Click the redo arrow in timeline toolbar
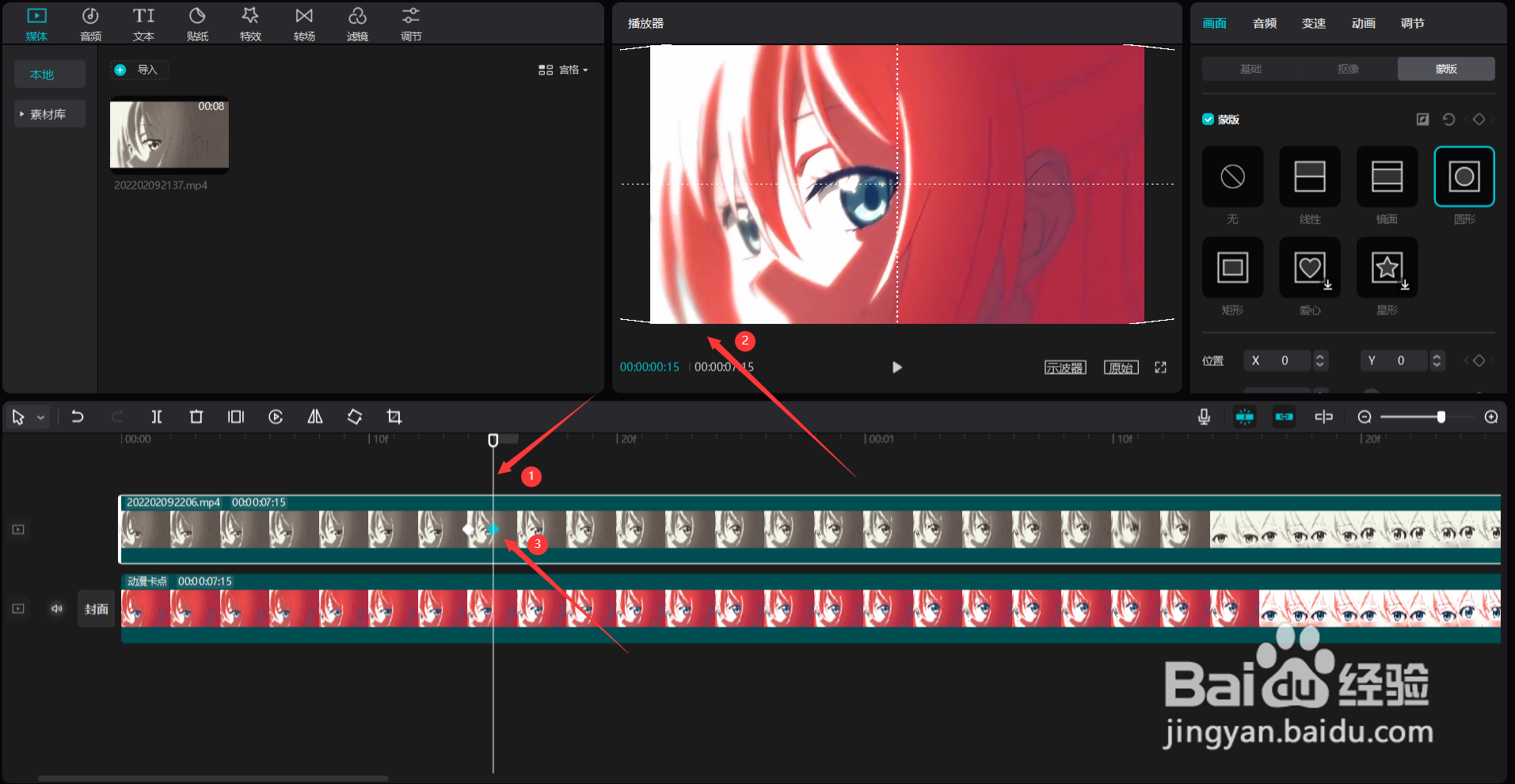The image size is (1515, 784). [117, 417]
